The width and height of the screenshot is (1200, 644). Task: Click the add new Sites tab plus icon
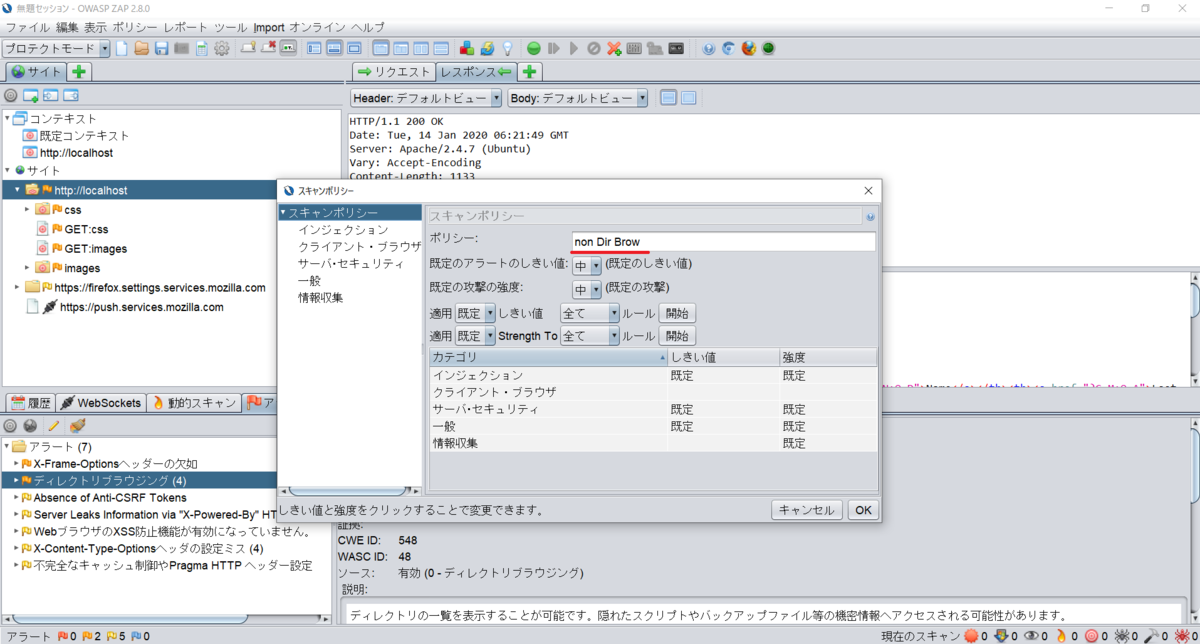click(x=80, y=72)
